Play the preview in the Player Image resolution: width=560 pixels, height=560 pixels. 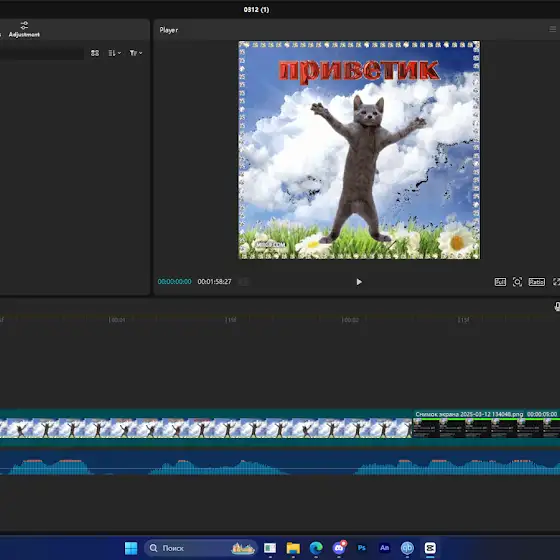point(359,282)
